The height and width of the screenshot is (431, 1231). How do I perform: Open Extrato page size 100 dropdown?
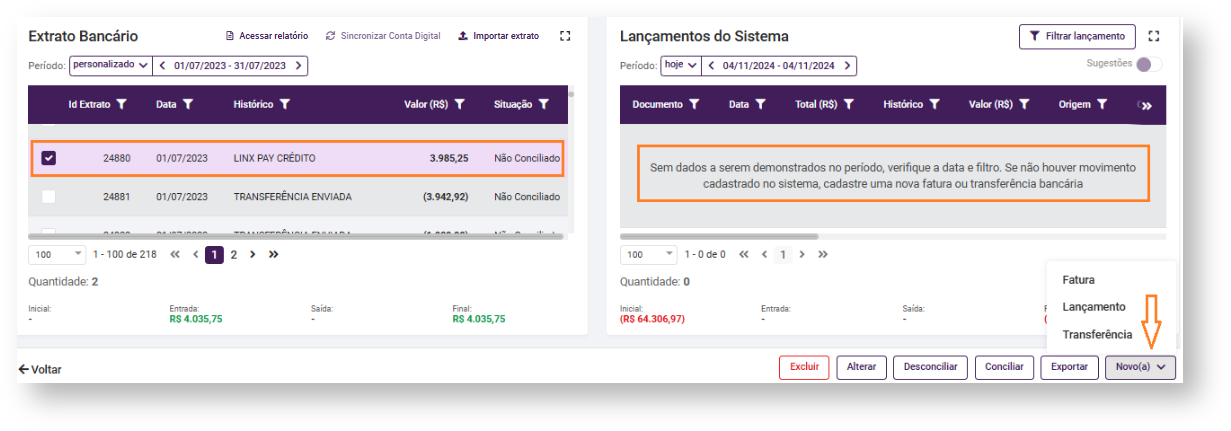58,254
